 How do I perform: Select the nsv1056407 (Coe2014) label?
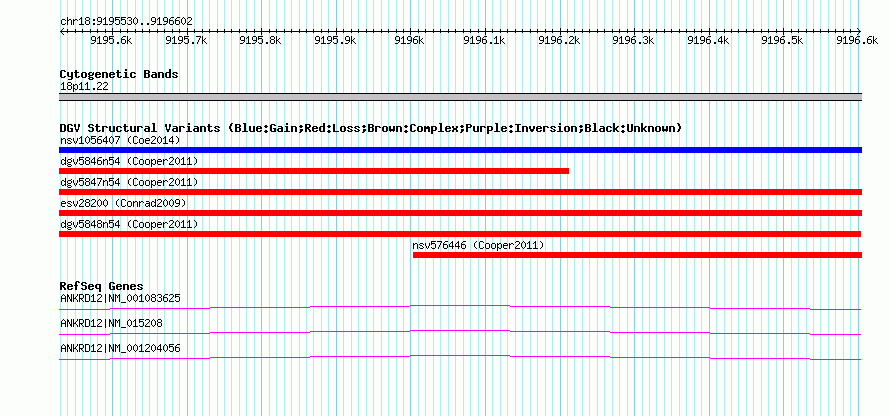[120, 140]
